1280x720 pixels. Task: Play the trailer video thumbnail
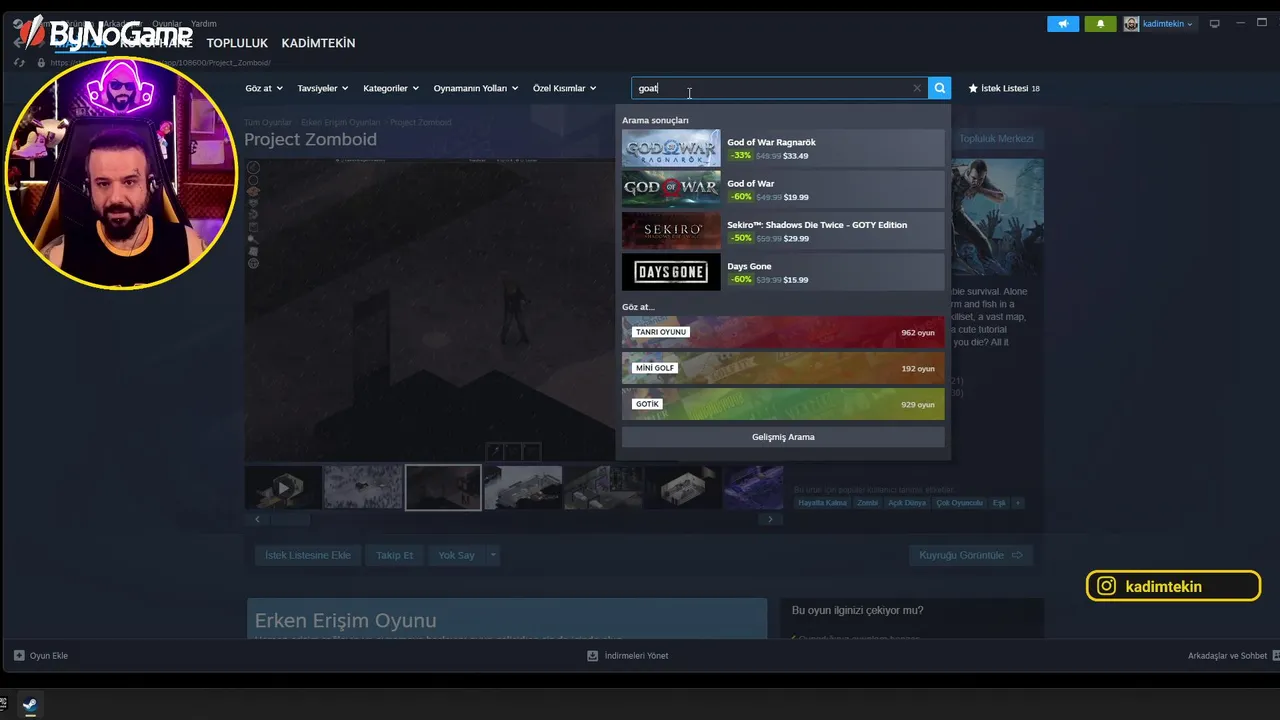pos(283,487)
